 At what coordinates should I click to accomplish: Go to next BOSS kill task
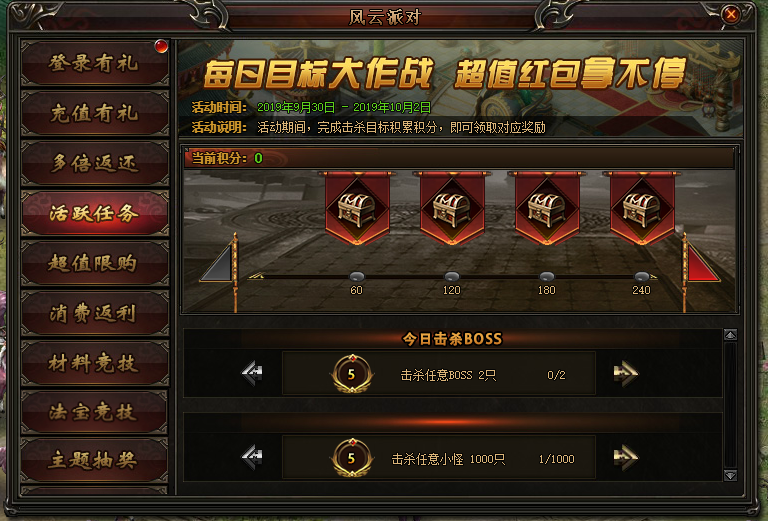[x=625, y=373]
